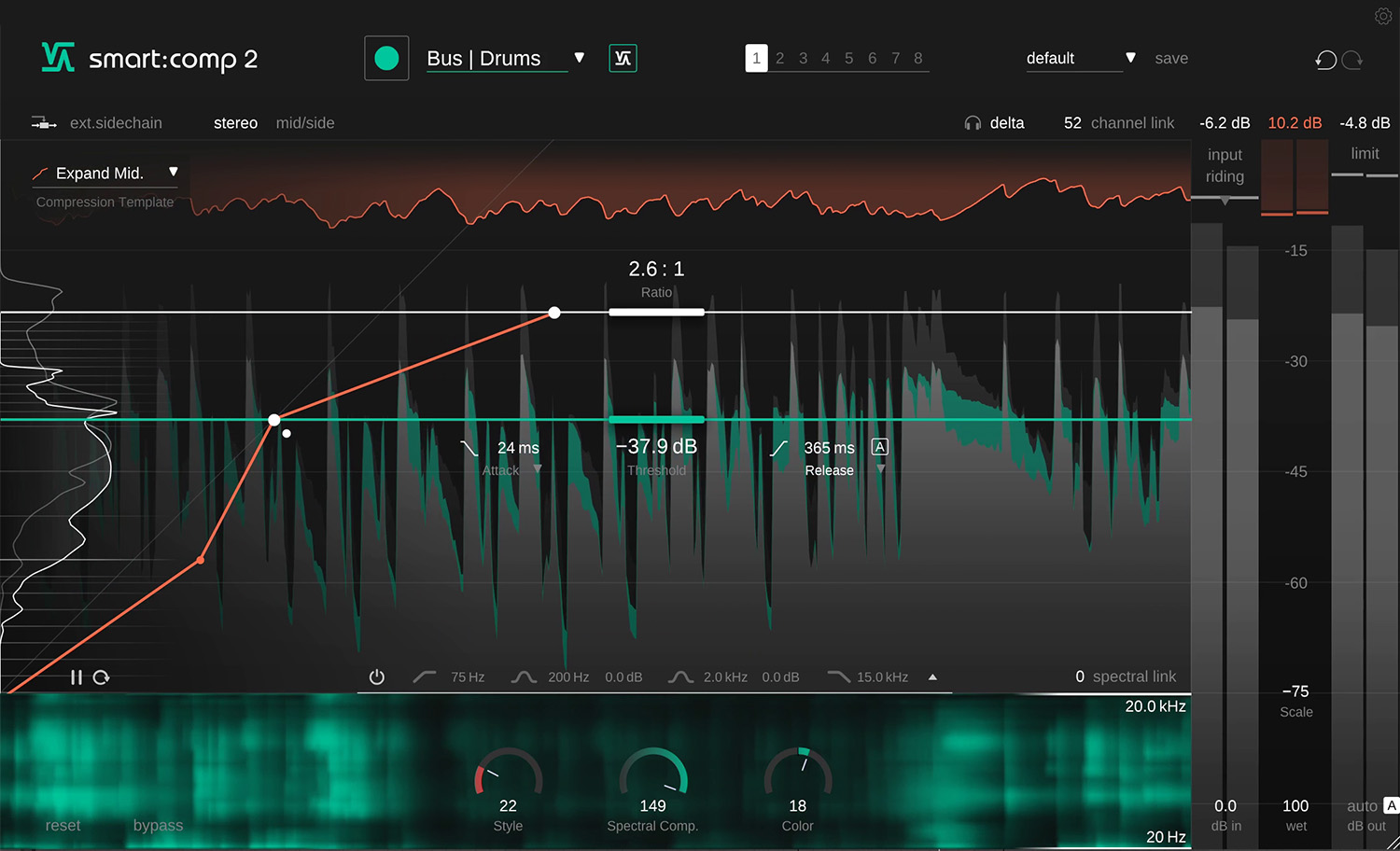Click the 2.6 : 1 ratio value

(656, 269)
